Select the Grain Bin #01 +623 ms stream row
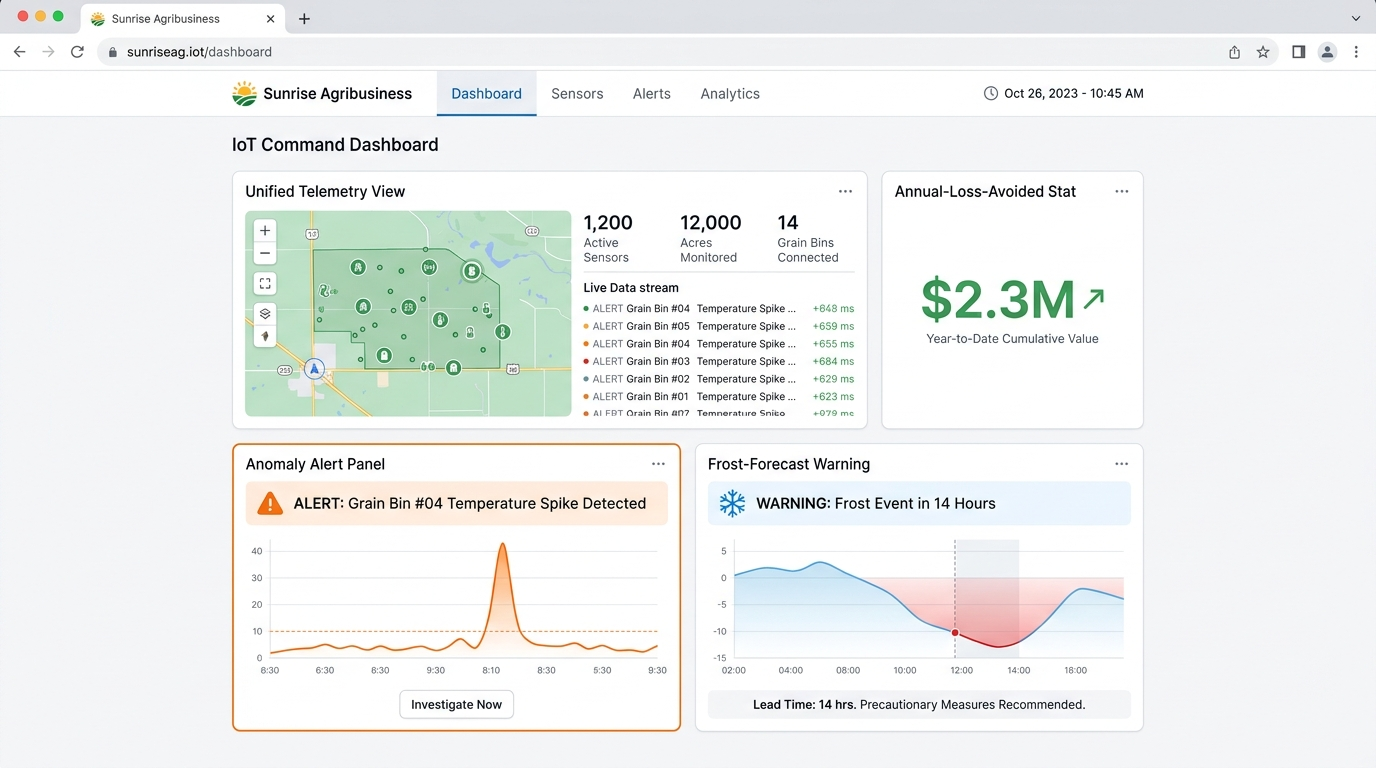The width and height of the screenshot is (1376, 768). tap(719, 397)
